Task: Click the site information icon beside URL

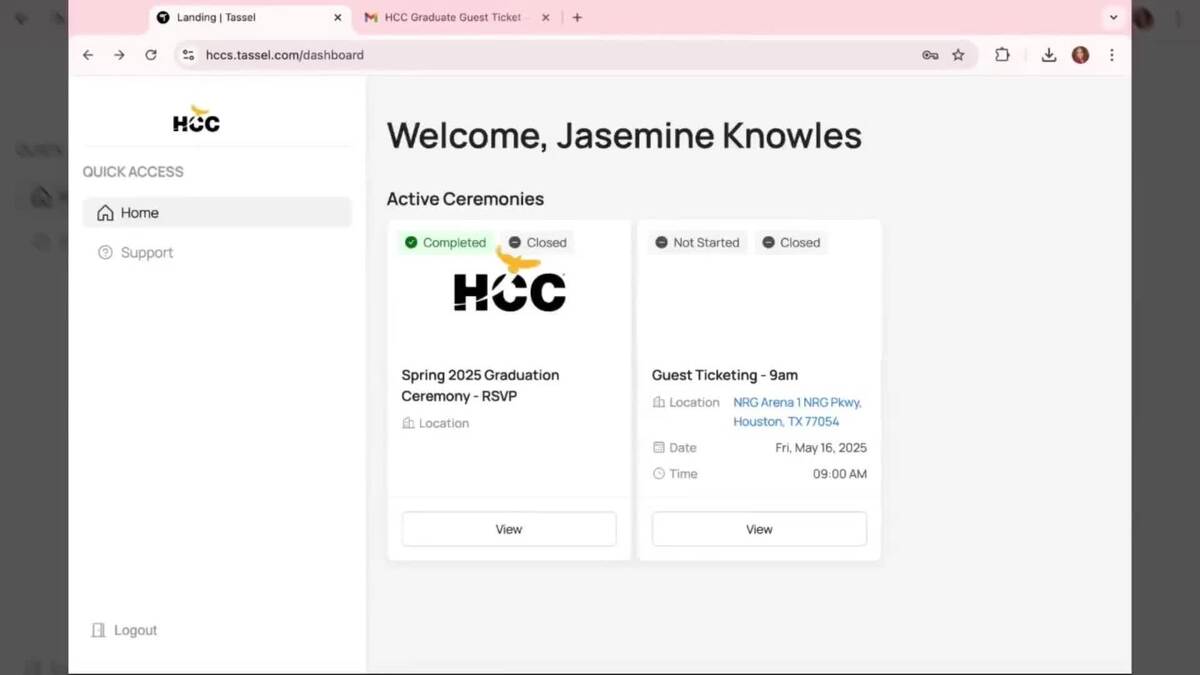Action: pyautogui.click(x=188, y=55)
